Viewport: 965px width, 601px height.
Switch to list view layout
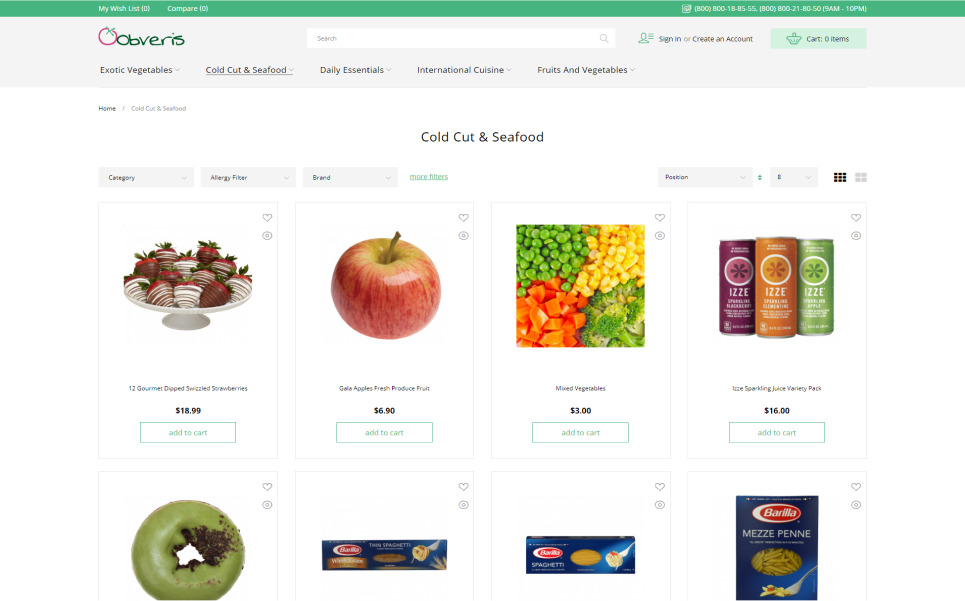(x=861, y=177)
